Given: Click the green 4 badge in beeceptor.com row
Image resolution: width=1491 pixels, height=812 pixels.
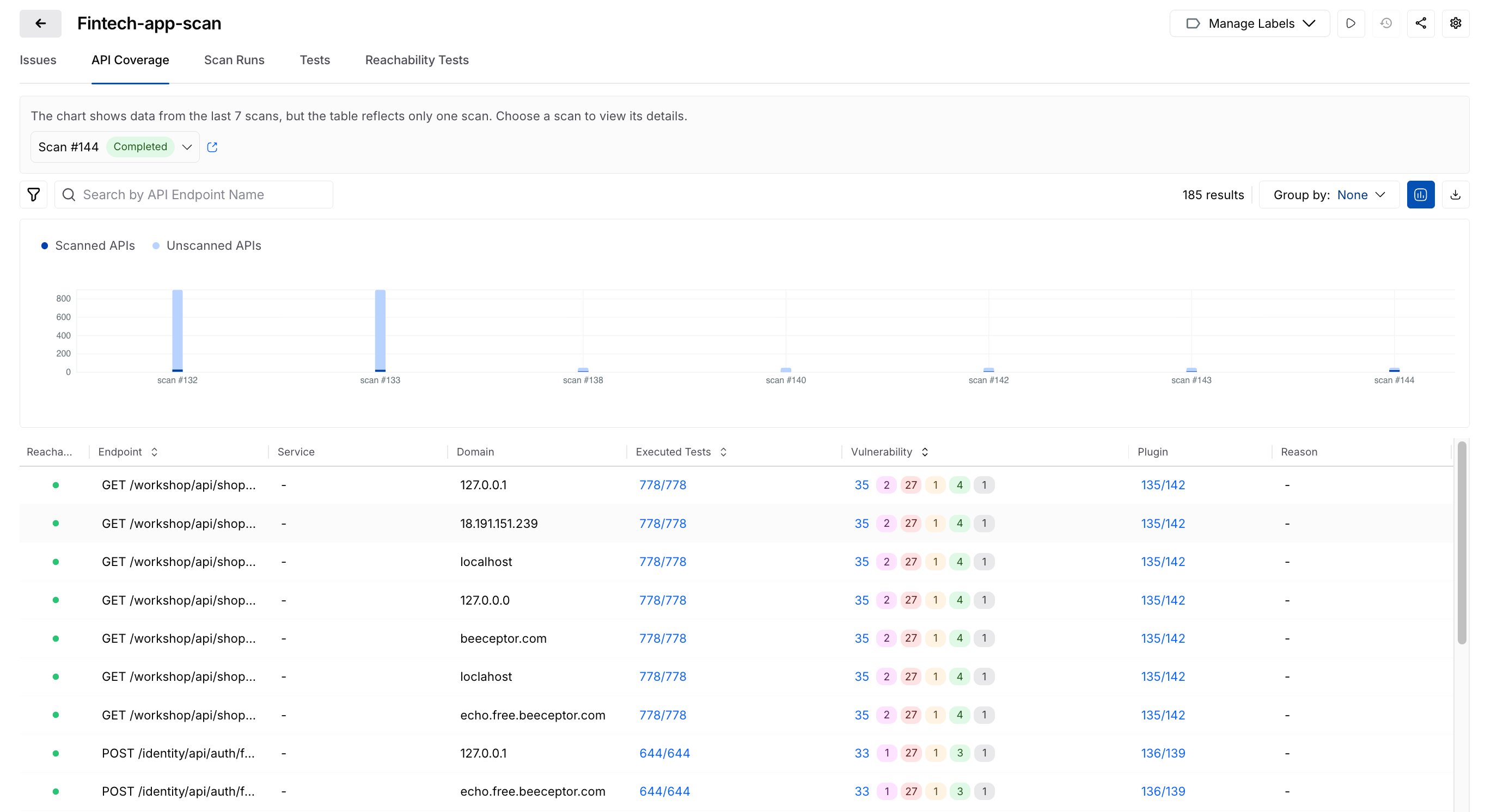Looking at the screenshot, I should click(959, 638).
